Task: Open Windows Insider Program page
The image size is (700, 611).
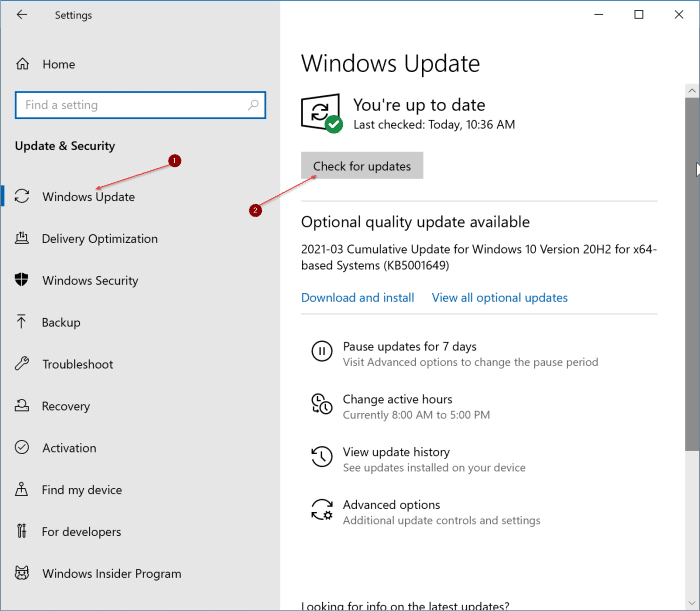Action: tap(112, 574)
